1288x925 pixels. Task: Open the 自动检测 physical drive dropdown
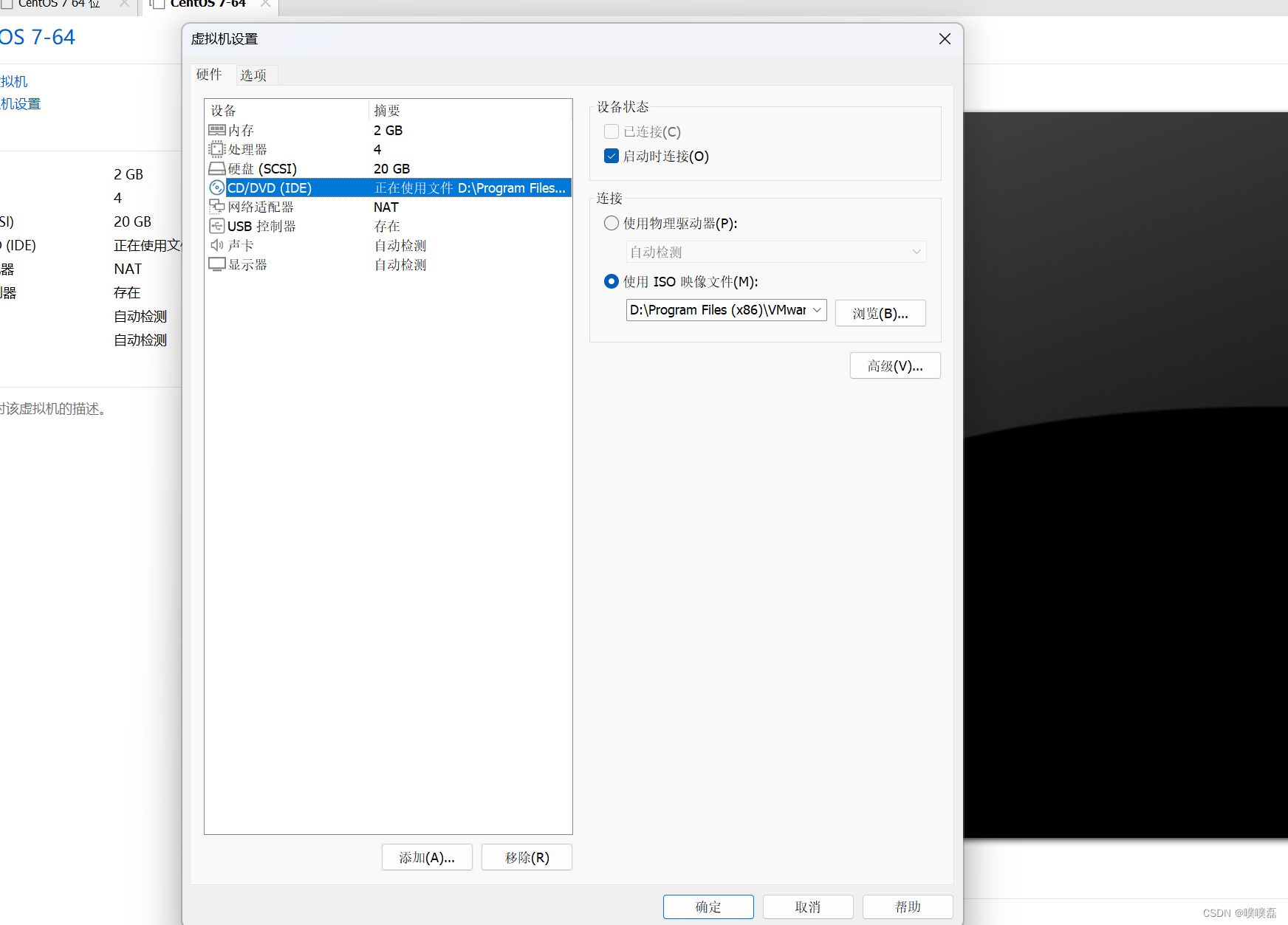(776, 252)
